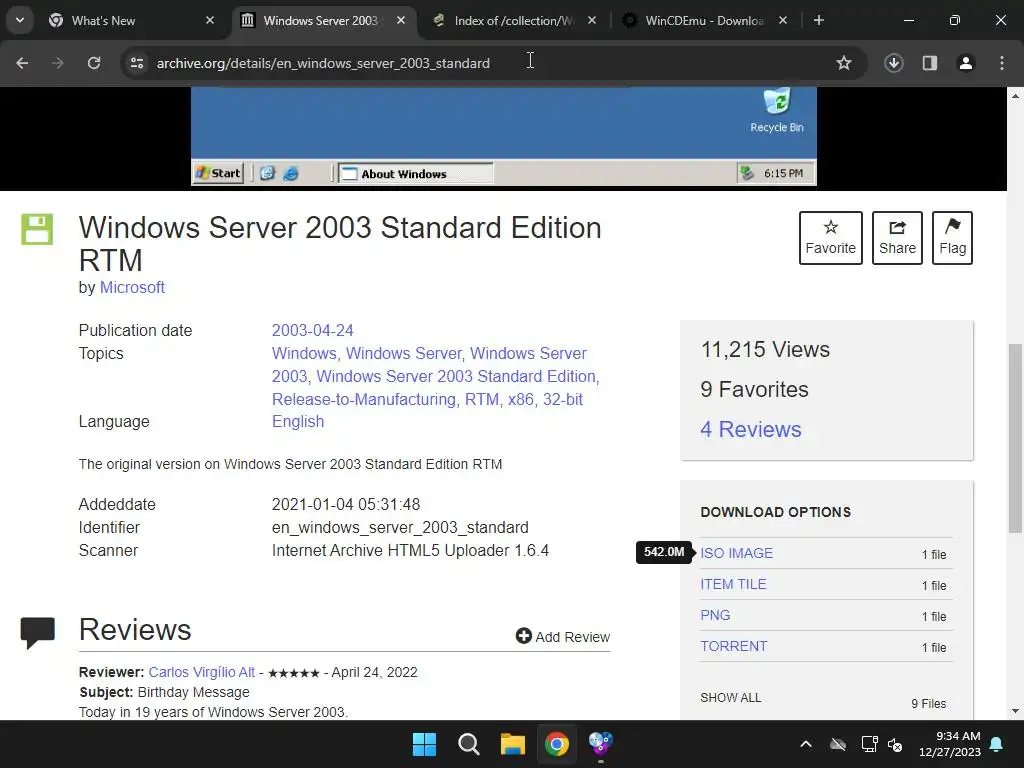
Task: Switch to the What's New tab
Action: point(131,20)
